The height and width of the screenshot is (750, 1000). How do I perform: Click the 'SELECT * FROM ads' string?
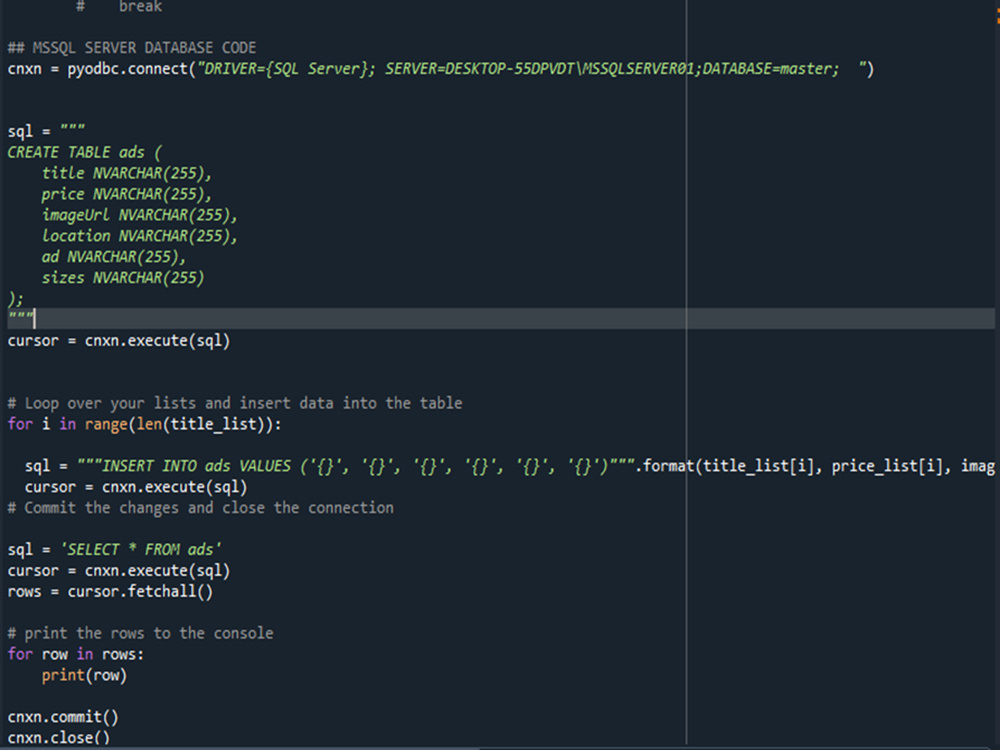(140, 550)
